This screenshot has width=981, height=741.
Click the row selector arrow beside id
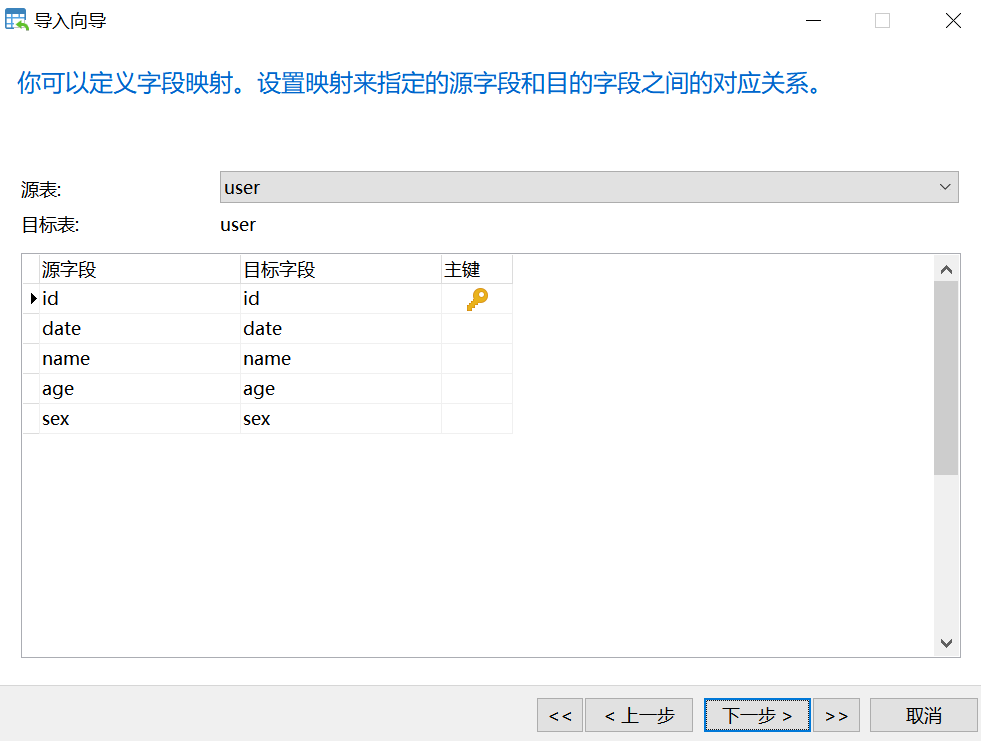pyautogui.click(x=31, y=297)
